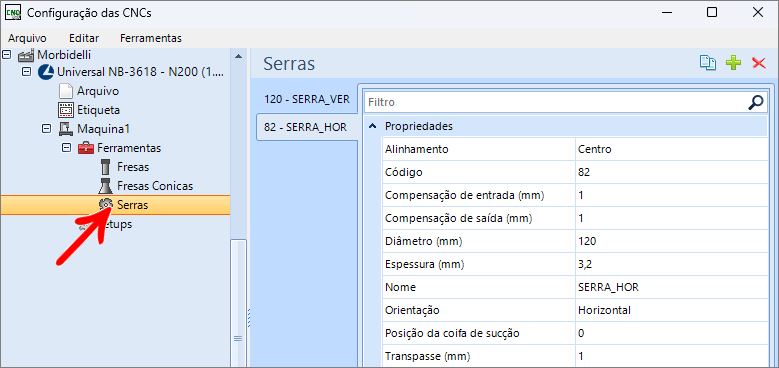Collapse the Propriedades section
The width and height of the screenshot is (779, 368).
[372, 127]
